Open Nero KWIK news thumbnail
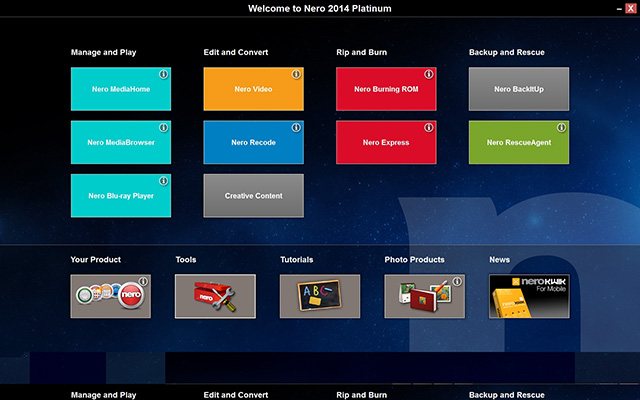 pos(529,296)
